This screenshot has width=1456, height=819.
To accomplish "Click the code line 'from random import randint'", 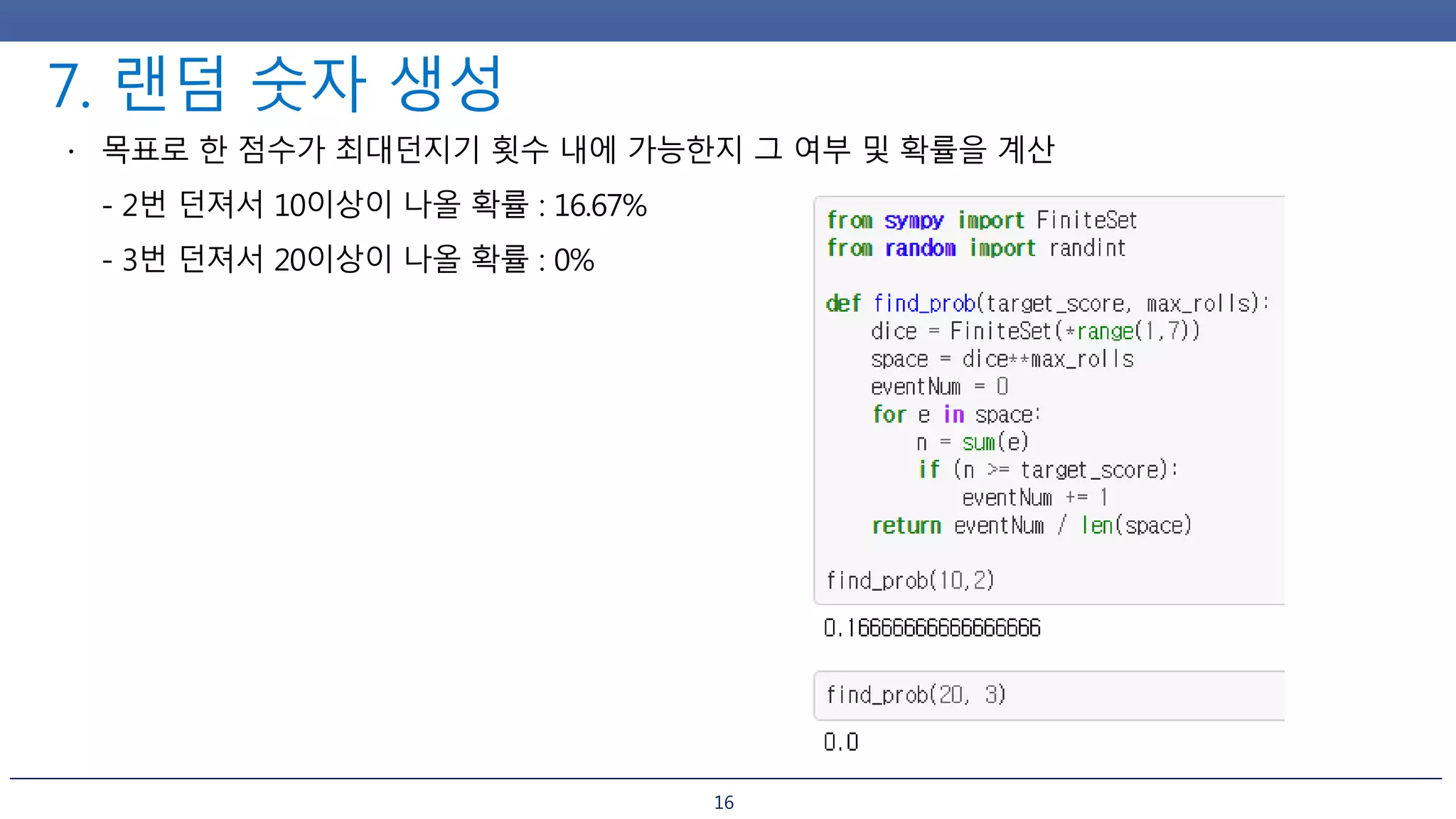I will click(976, 247).
